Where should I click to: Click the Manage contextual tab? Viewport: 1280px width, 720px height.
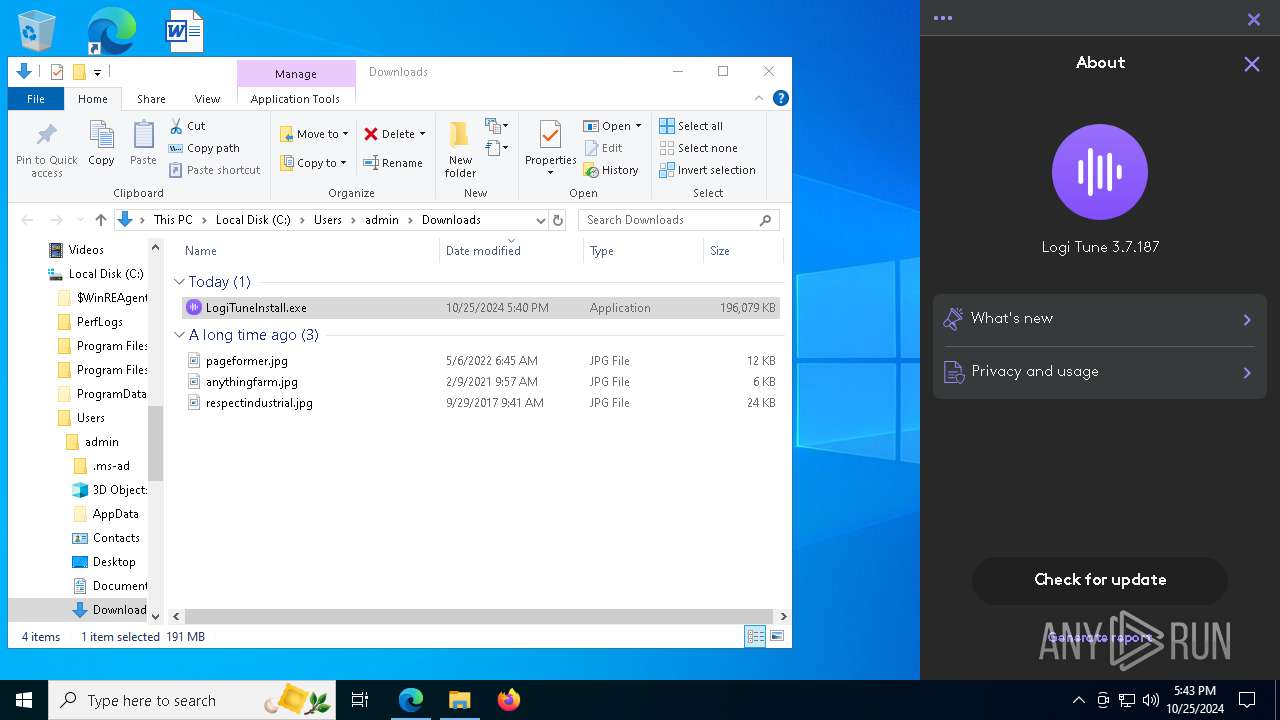click(x=296, y=74)
